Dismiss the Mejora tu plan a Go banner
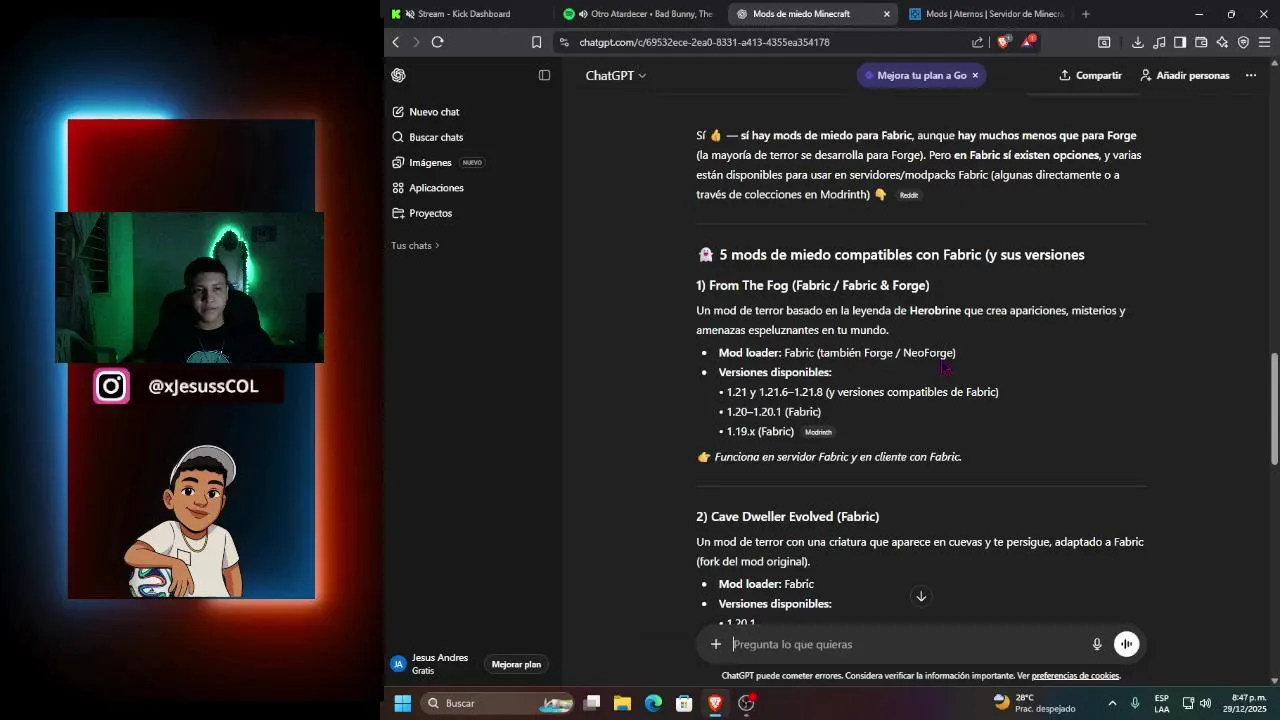1280x720 pixels. 975,75
